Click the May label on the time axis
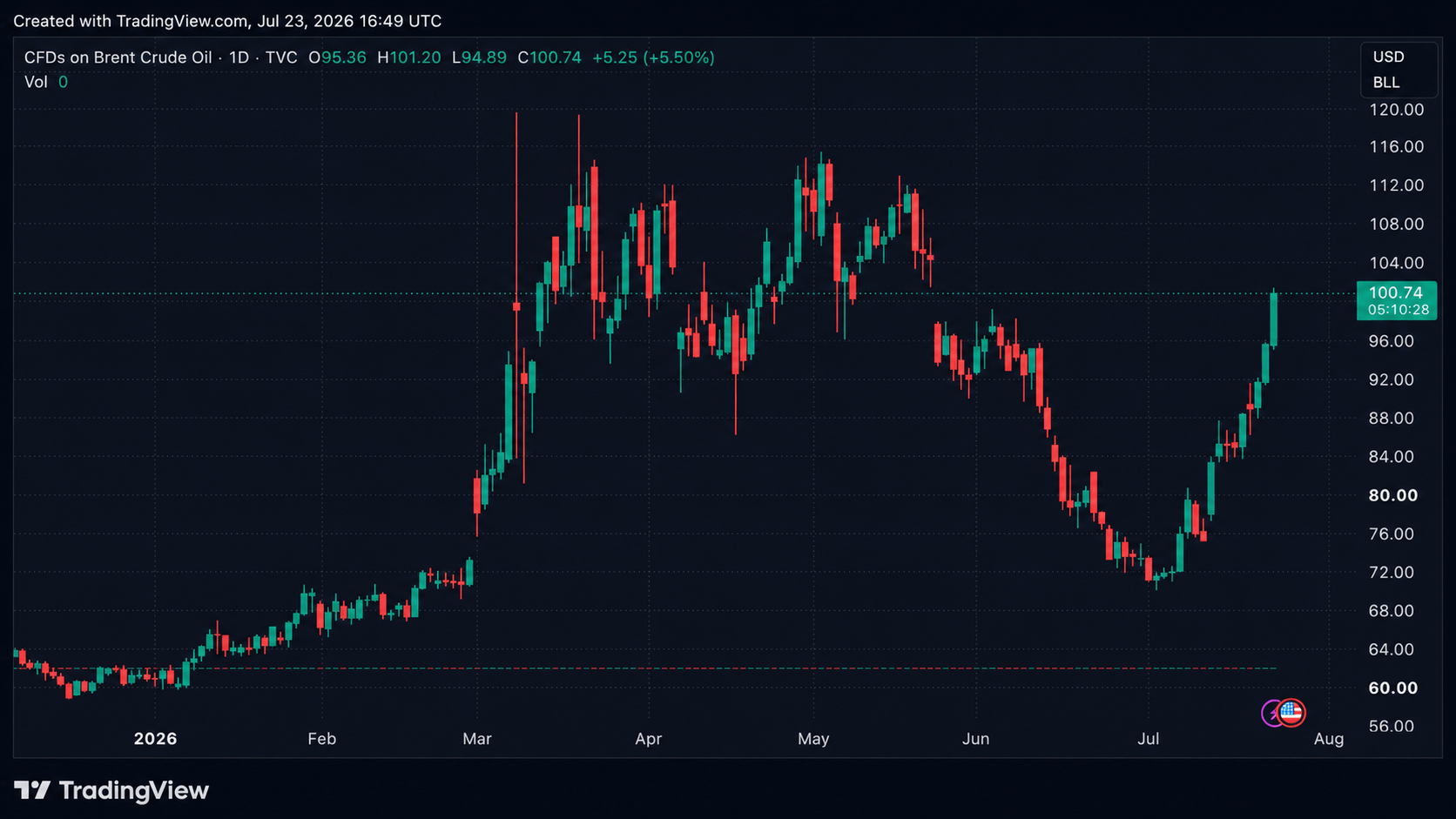1456x819 pixels. pos(813,739)
